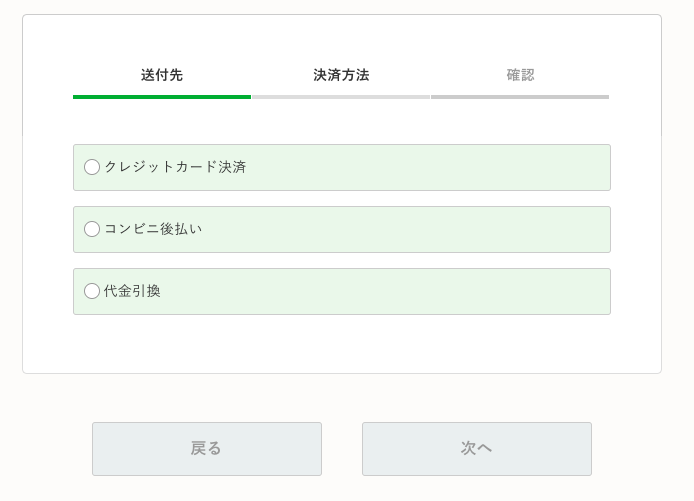Click the gray progress segment under 確認
The height and width of the screenshot is (501, 694).
coord(520,97)
